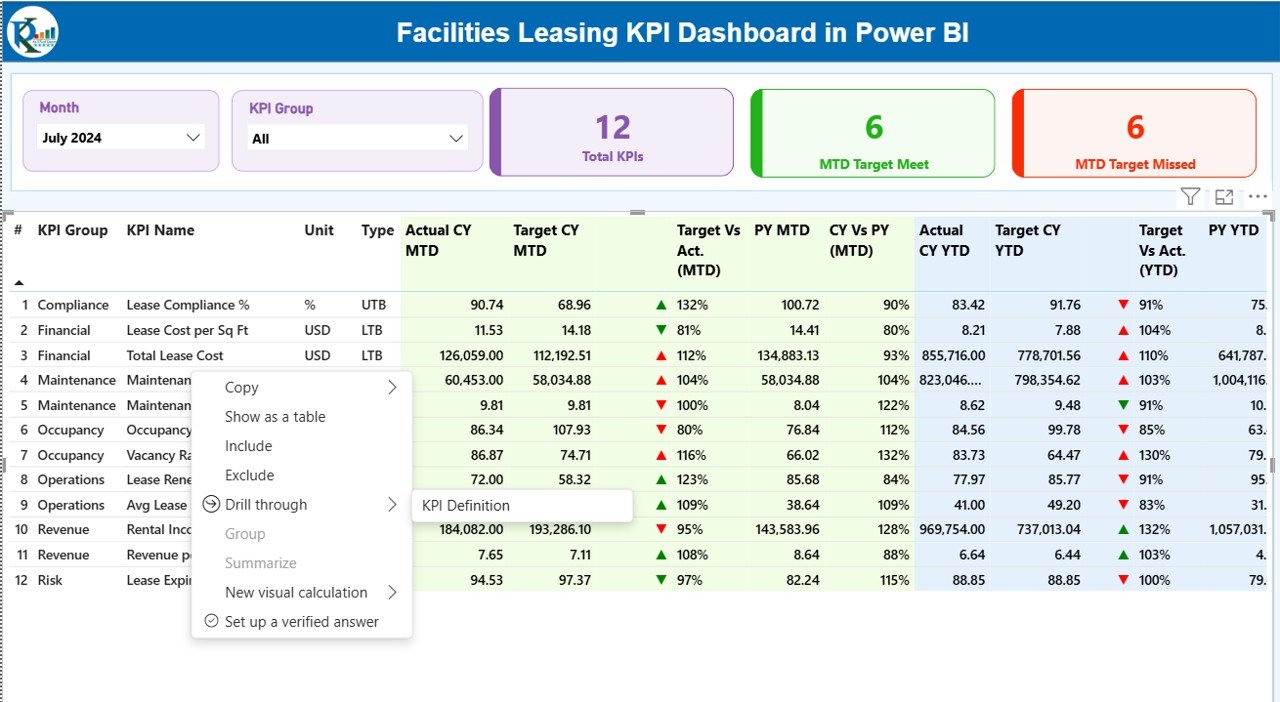Click the Drill through circular arrow icon
The height and width of the screenshot is (702, 1280).
click(210, 504)
